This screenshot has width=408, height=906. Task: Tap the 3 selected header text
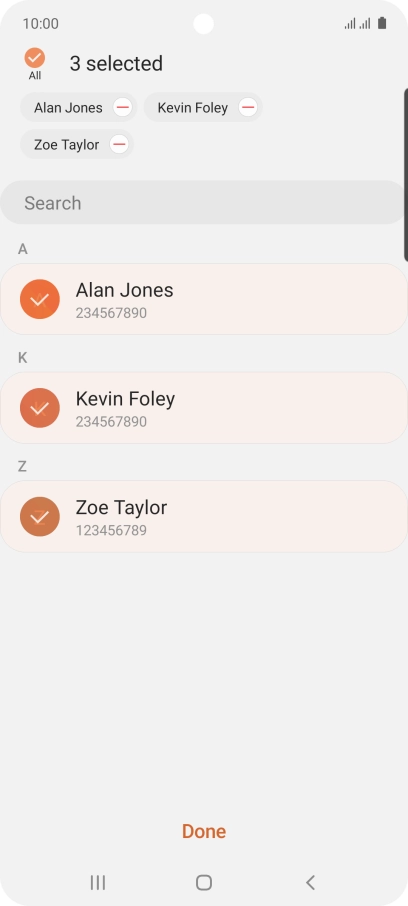pyautogui.click(x=116, y=64)
